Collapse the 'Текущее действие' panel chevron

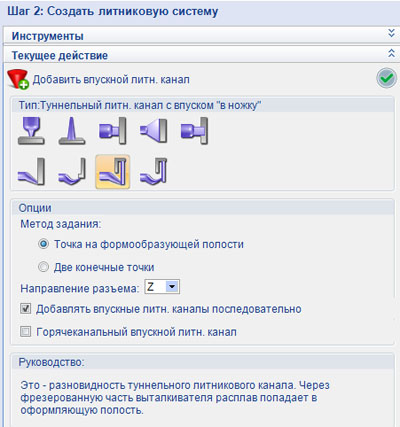[391, 53]
